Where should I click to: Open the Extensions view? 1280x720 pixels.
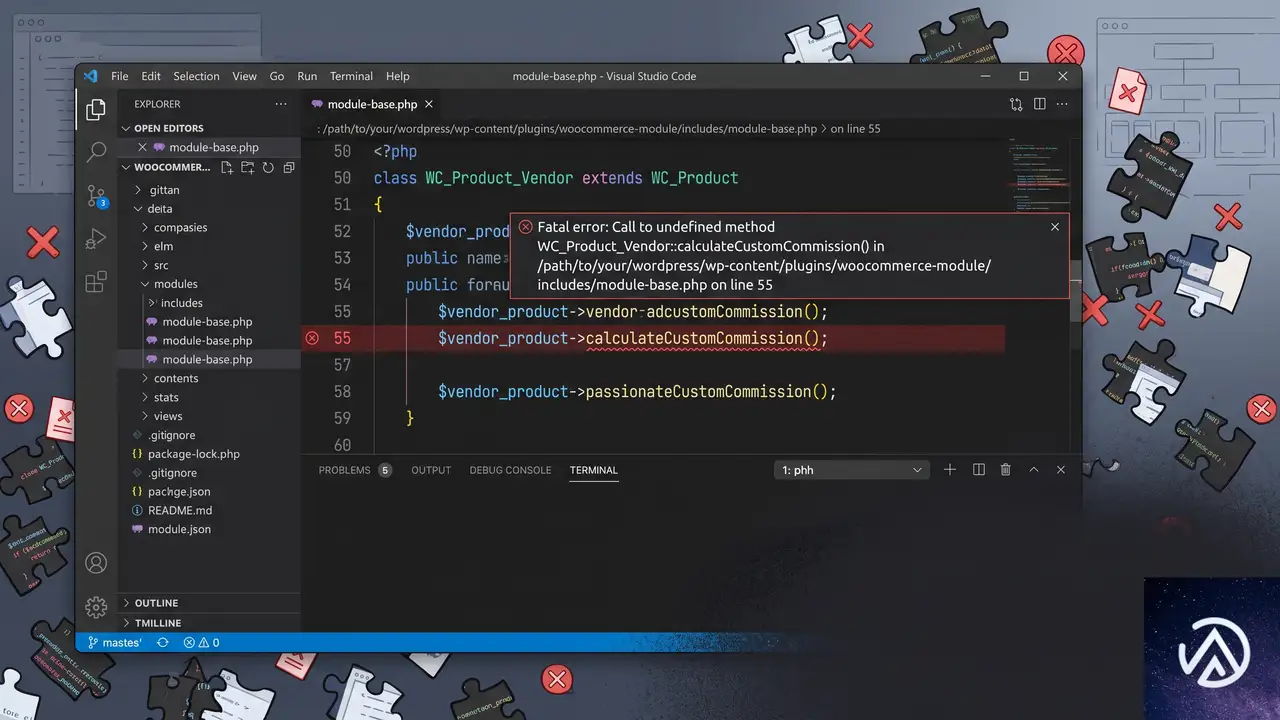96,282
